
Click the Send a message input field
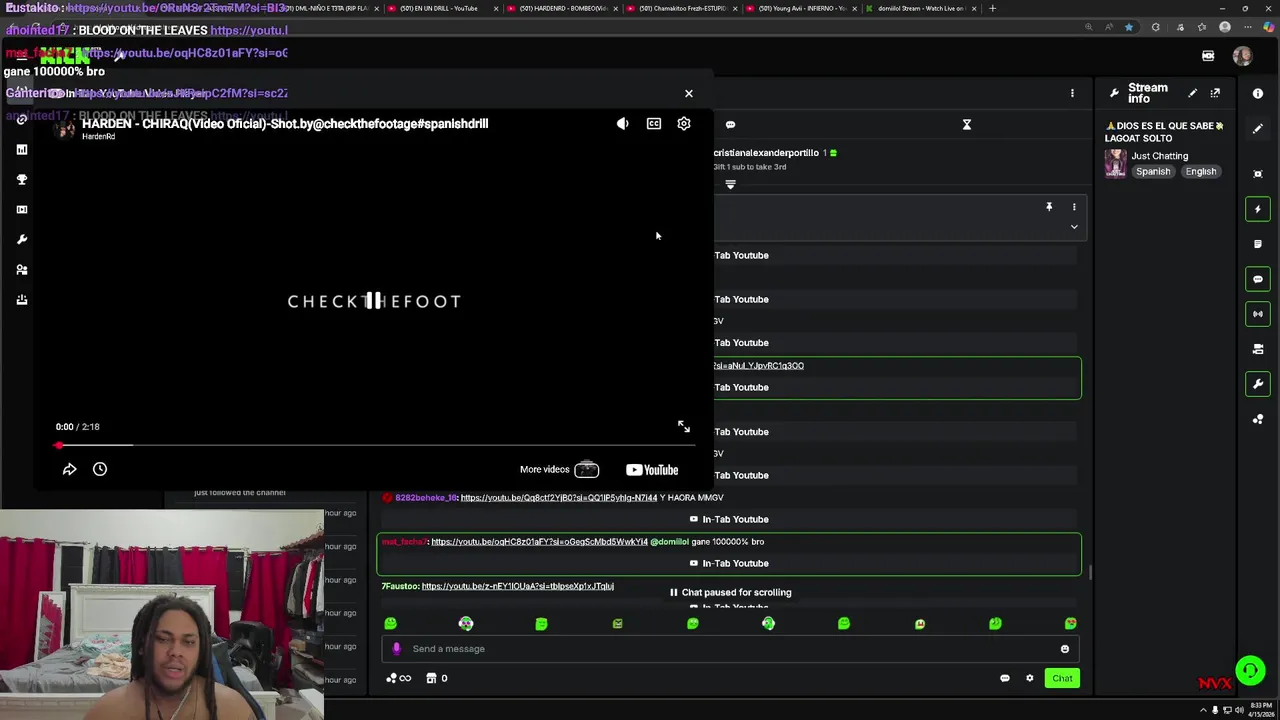pos(730,649)
